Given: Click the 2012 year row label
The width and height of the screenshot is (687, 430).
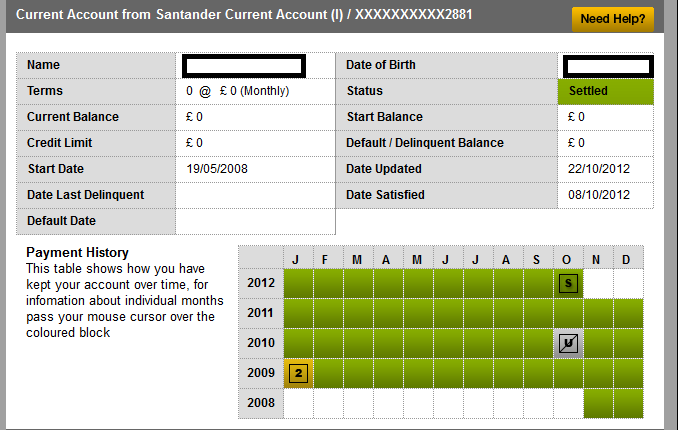Looking at the screenshot, I should click(261, 283).
